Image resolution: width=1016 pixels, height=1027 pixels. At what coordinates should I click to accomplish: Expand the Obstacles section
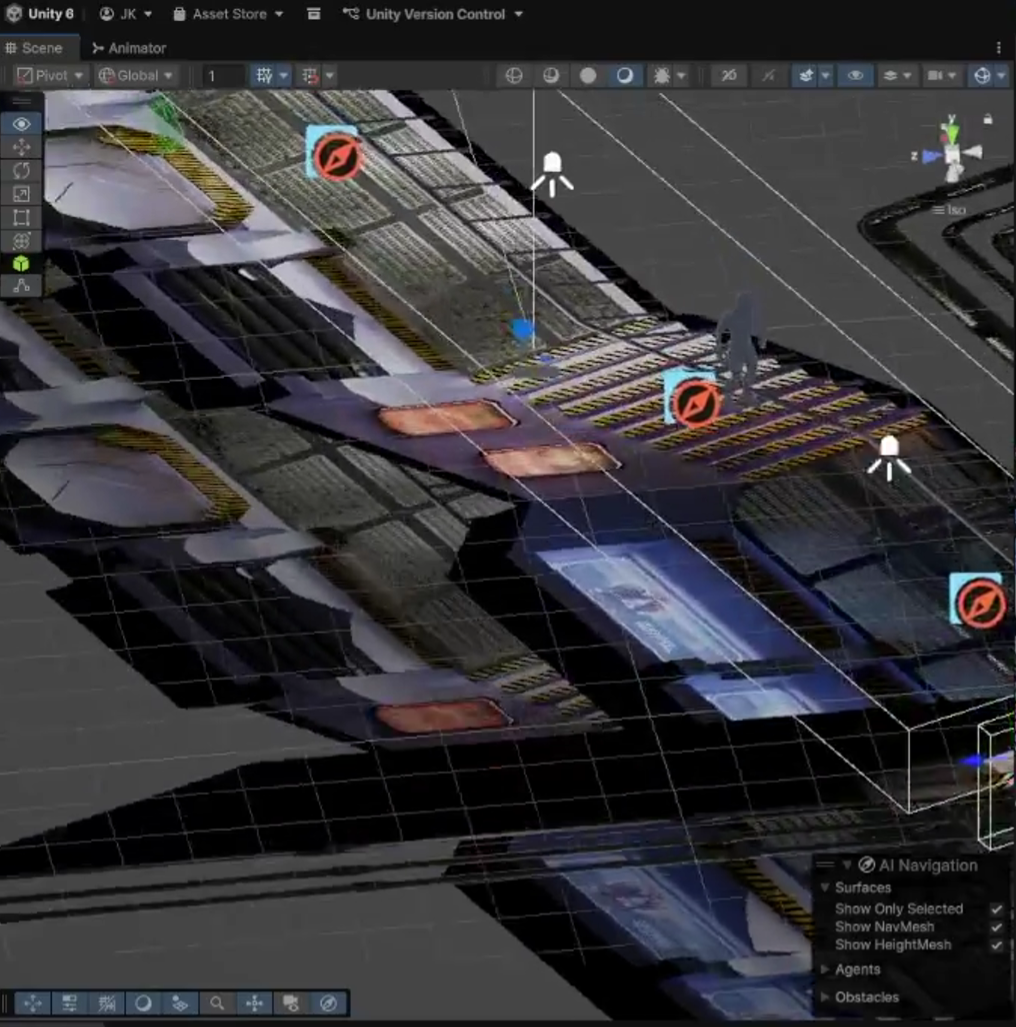pos(866,997)
